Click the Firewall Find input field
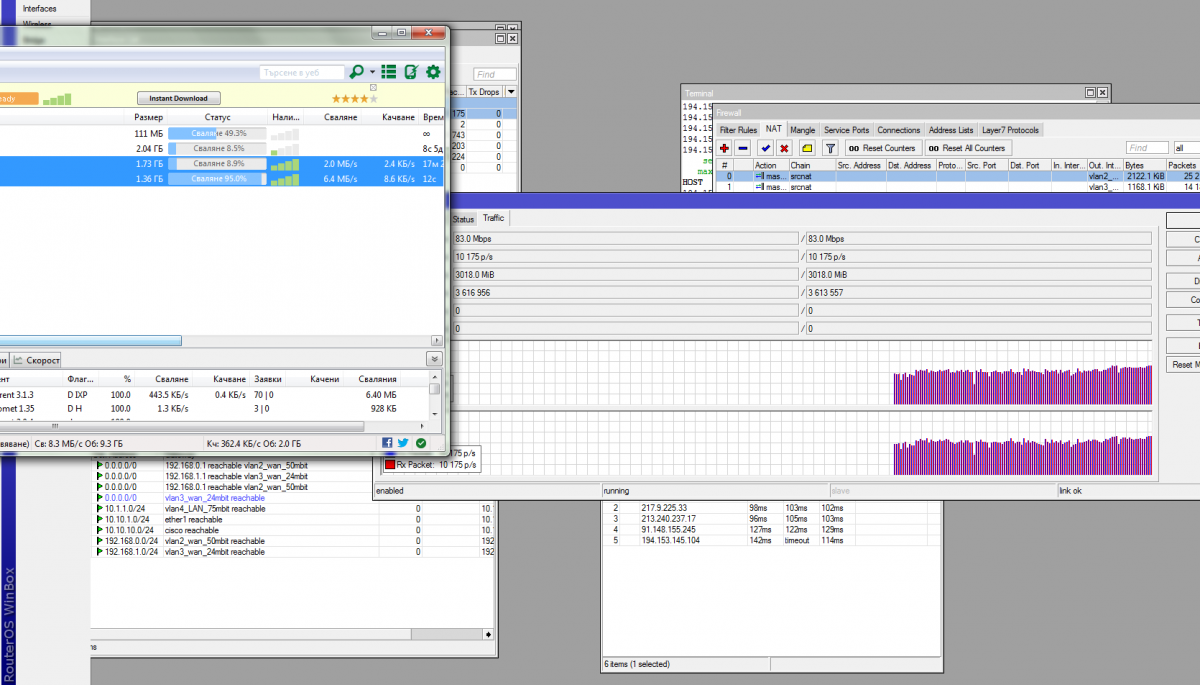Image resolution: width=1200 pixels, height=685 pixels. [1146, 148]
